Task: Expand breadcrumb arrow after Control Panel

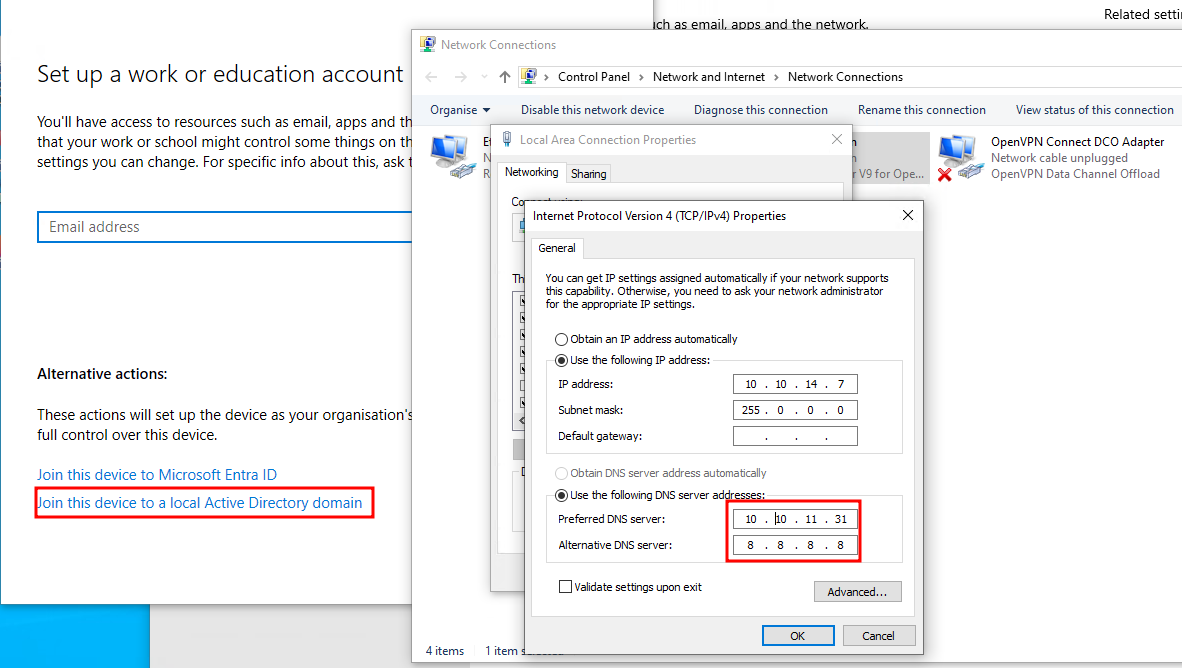Action: 645,77
